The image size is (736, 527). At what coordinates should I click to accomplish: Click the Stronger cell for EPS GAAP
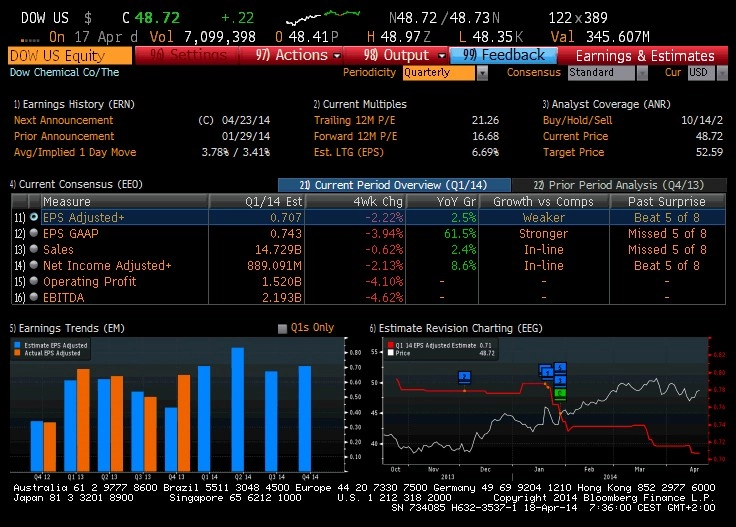[x=544, y=234]
